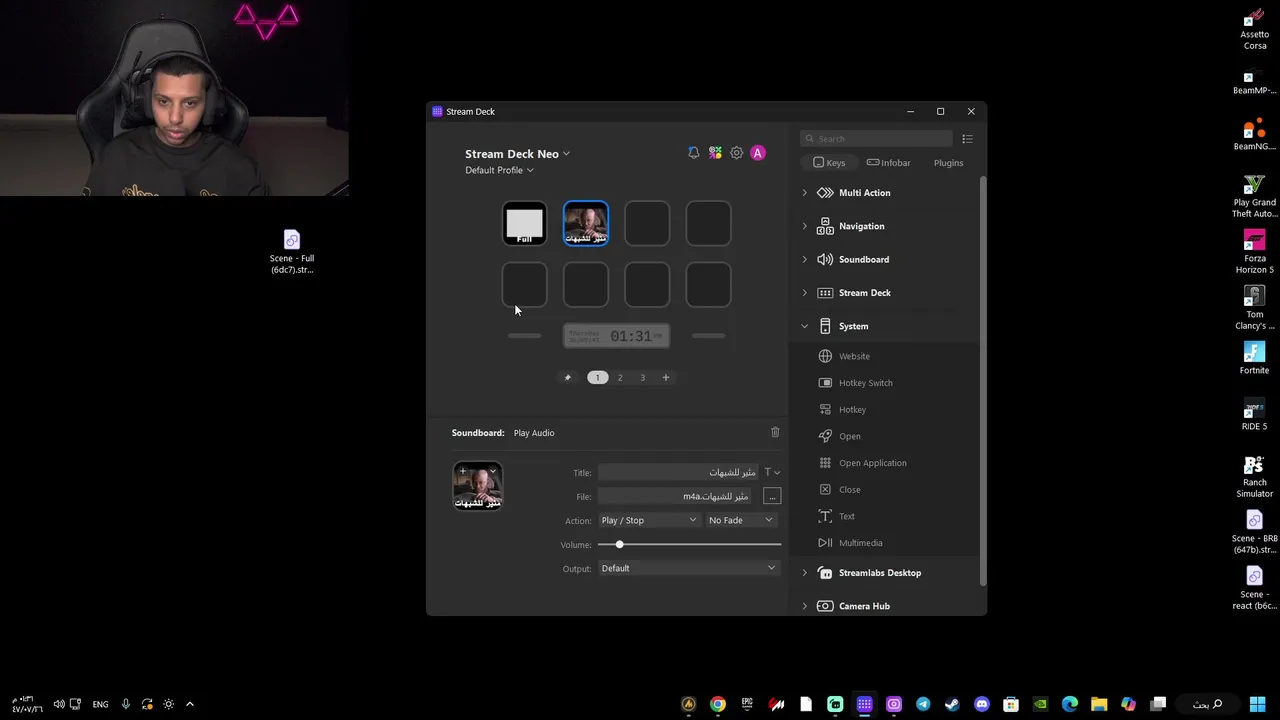
Task: Click the Infobar clock display 01:31
Action: 616,336
